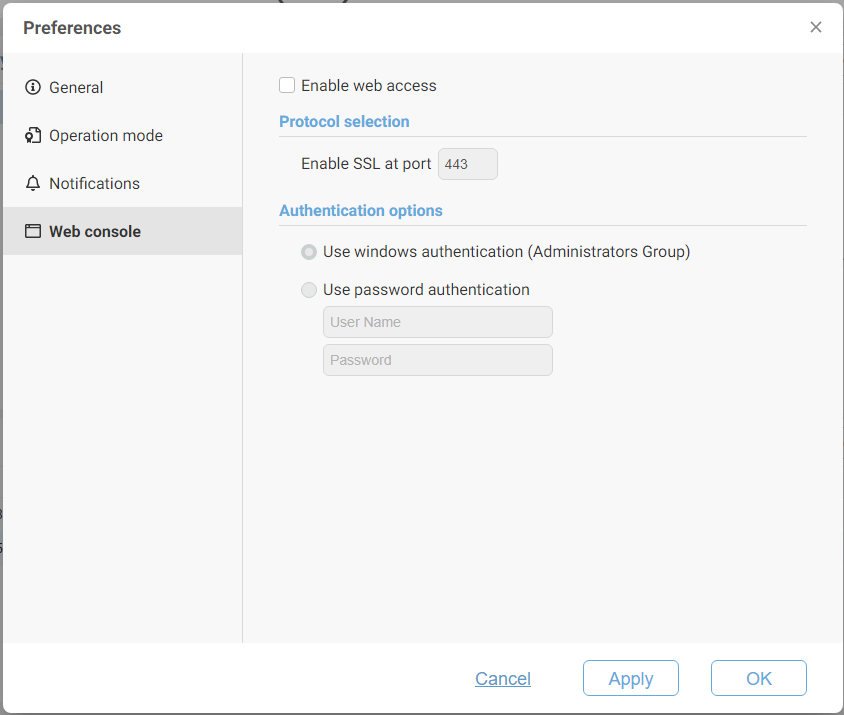Image resolution: width=844 pixels, height=715 pixels.
Task: Switch to Operation mode tab
Action: [x=123, y=135]
